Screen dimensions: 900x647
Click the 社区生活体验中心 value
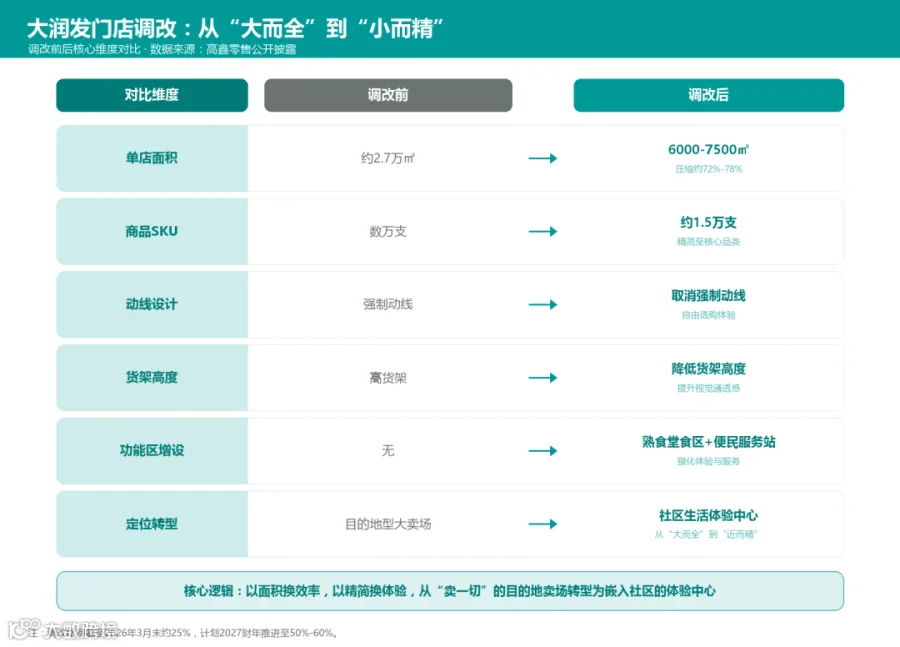coord(708,515)
